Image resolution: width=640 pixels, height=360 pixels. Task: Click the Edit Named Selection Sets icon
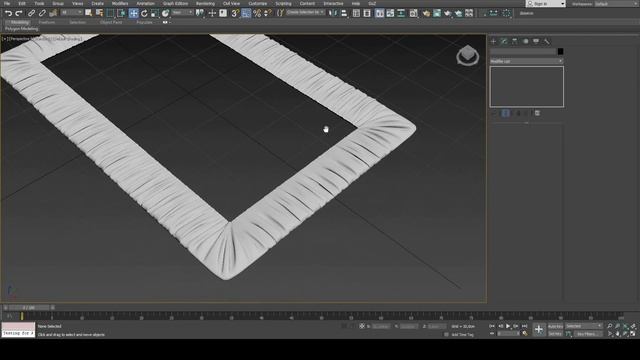[280, 13]
